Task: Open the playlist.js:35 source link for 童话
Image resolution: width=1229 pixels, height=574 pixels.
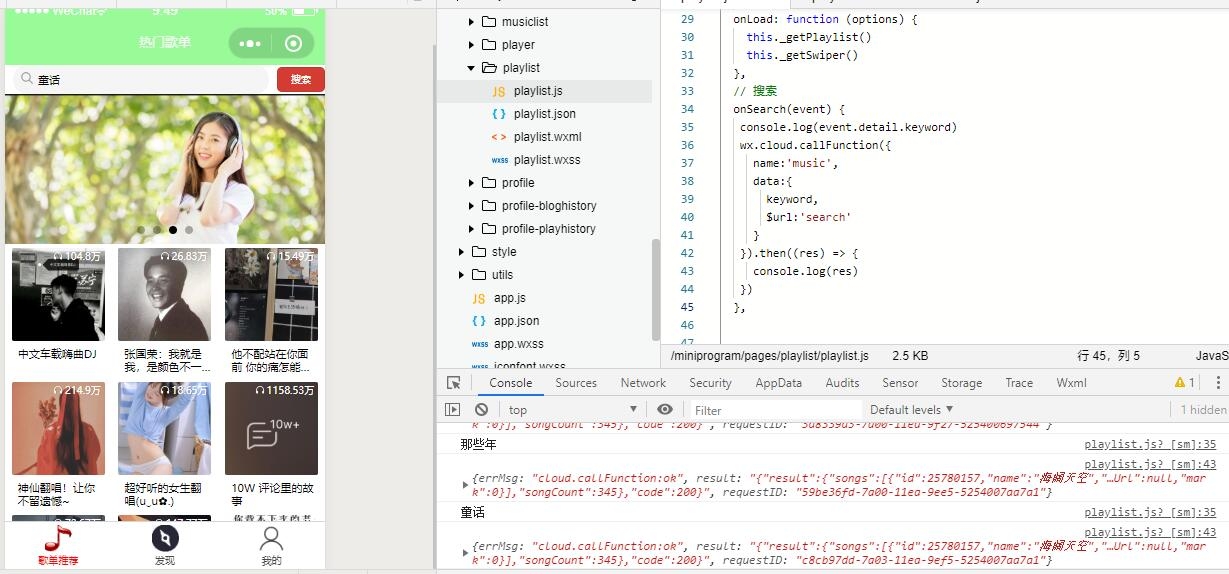Action: (1150, 512)
